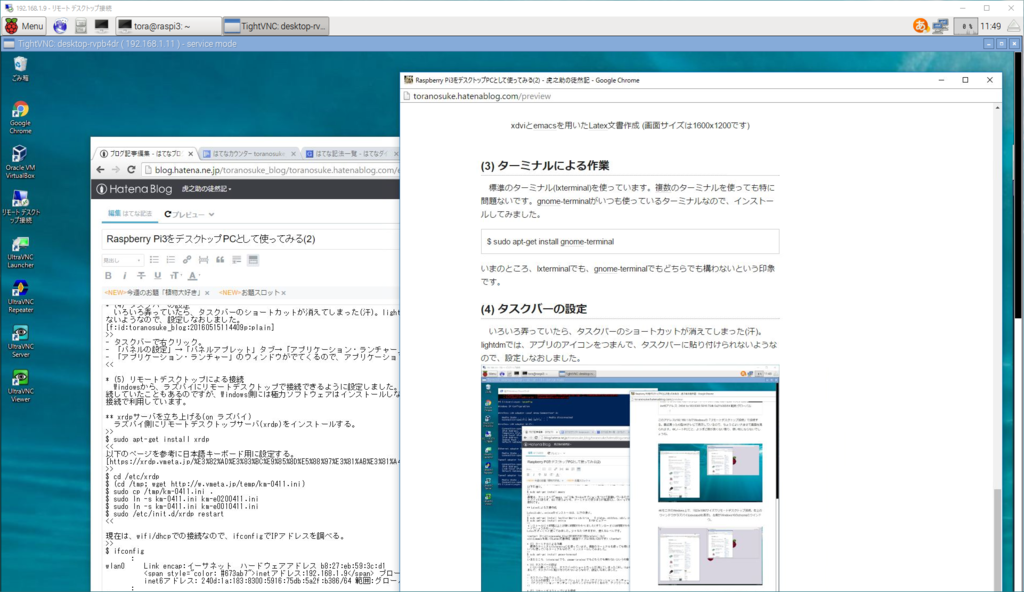Toggle strikethrough formatting
The width and height of the screenshot is (1024, 592).
141,276
